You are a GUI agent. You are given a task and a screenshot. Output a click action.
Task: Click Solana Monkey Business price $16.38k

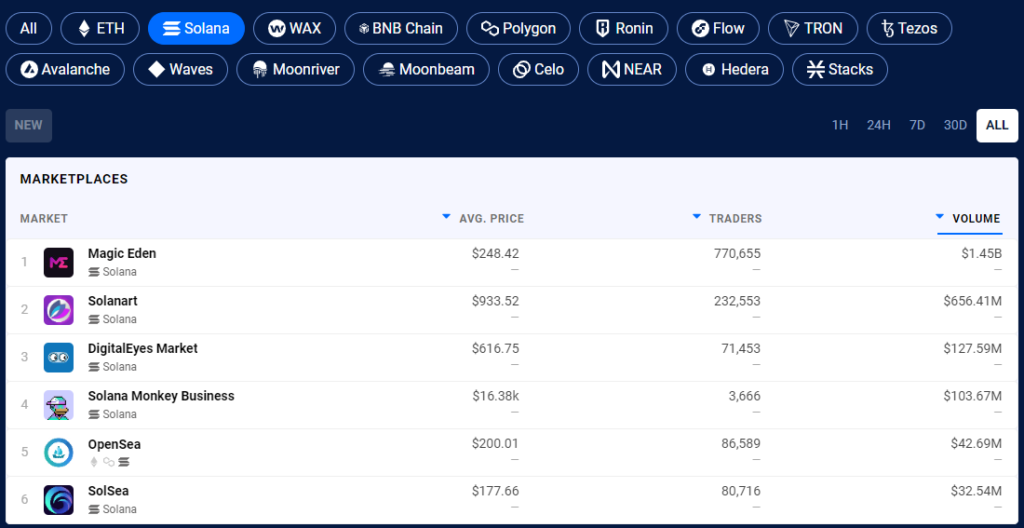[496, 396]
